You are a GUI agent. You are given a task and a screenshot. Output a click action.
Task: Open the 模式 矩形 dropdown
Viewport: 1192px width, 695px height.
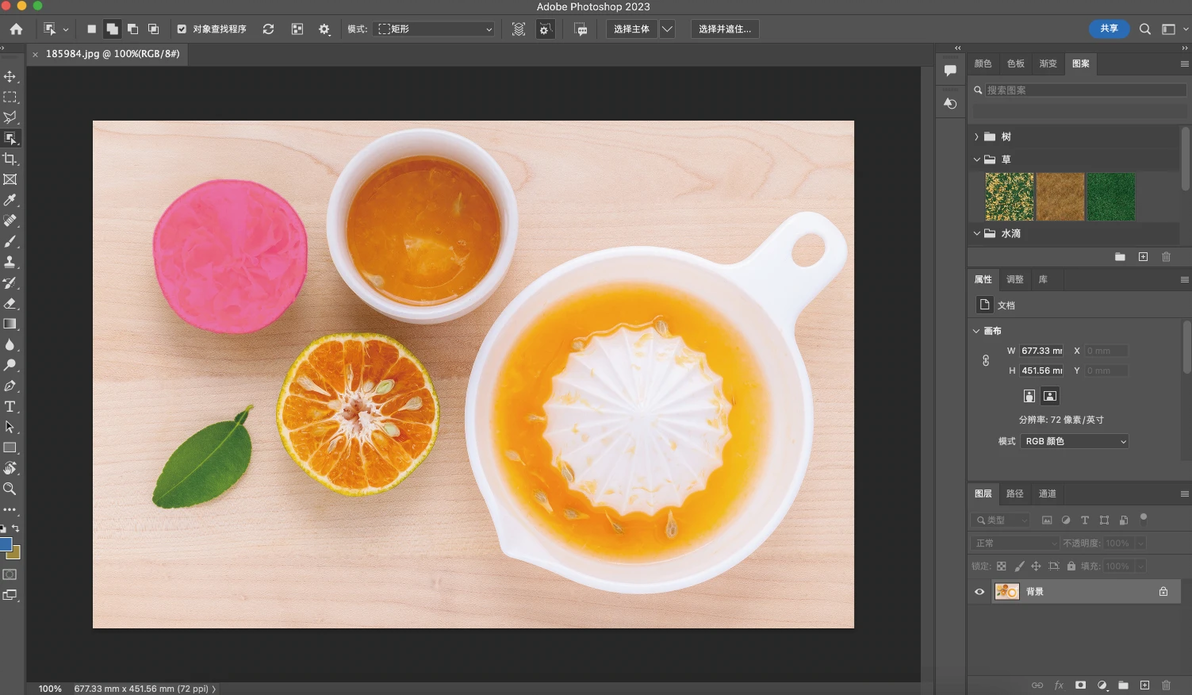pyautogui.click(x=435, y=29)
